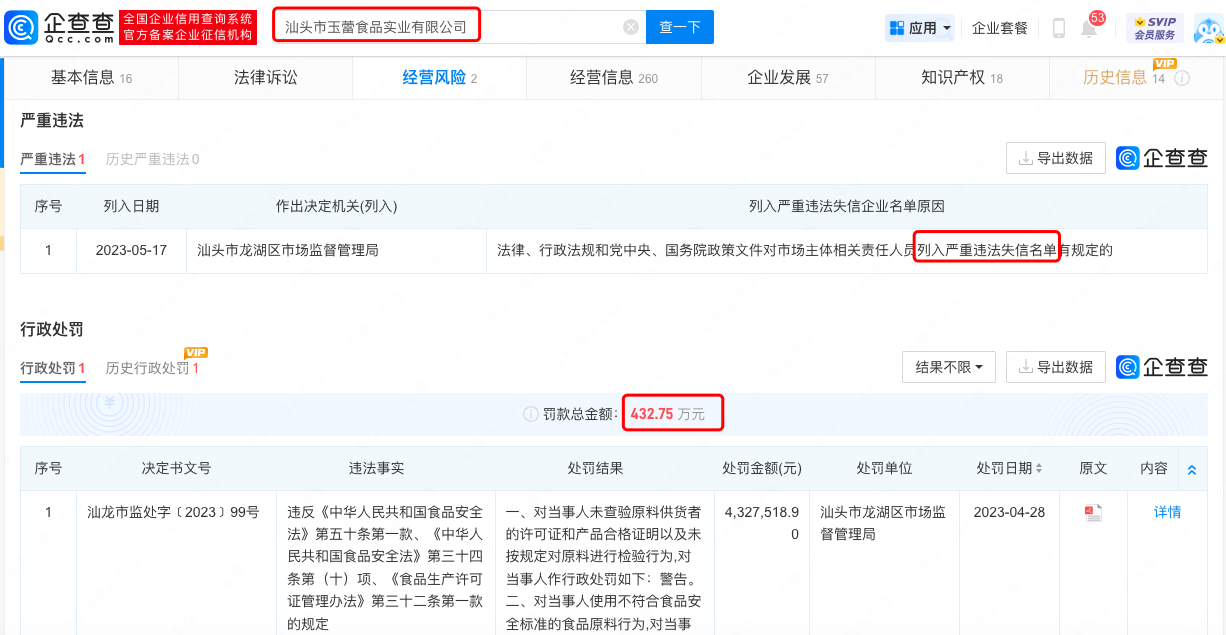Open the 结果不限 filter dropdown
Viewport: 1226px width, 635px height.
(x=949, y=367)
